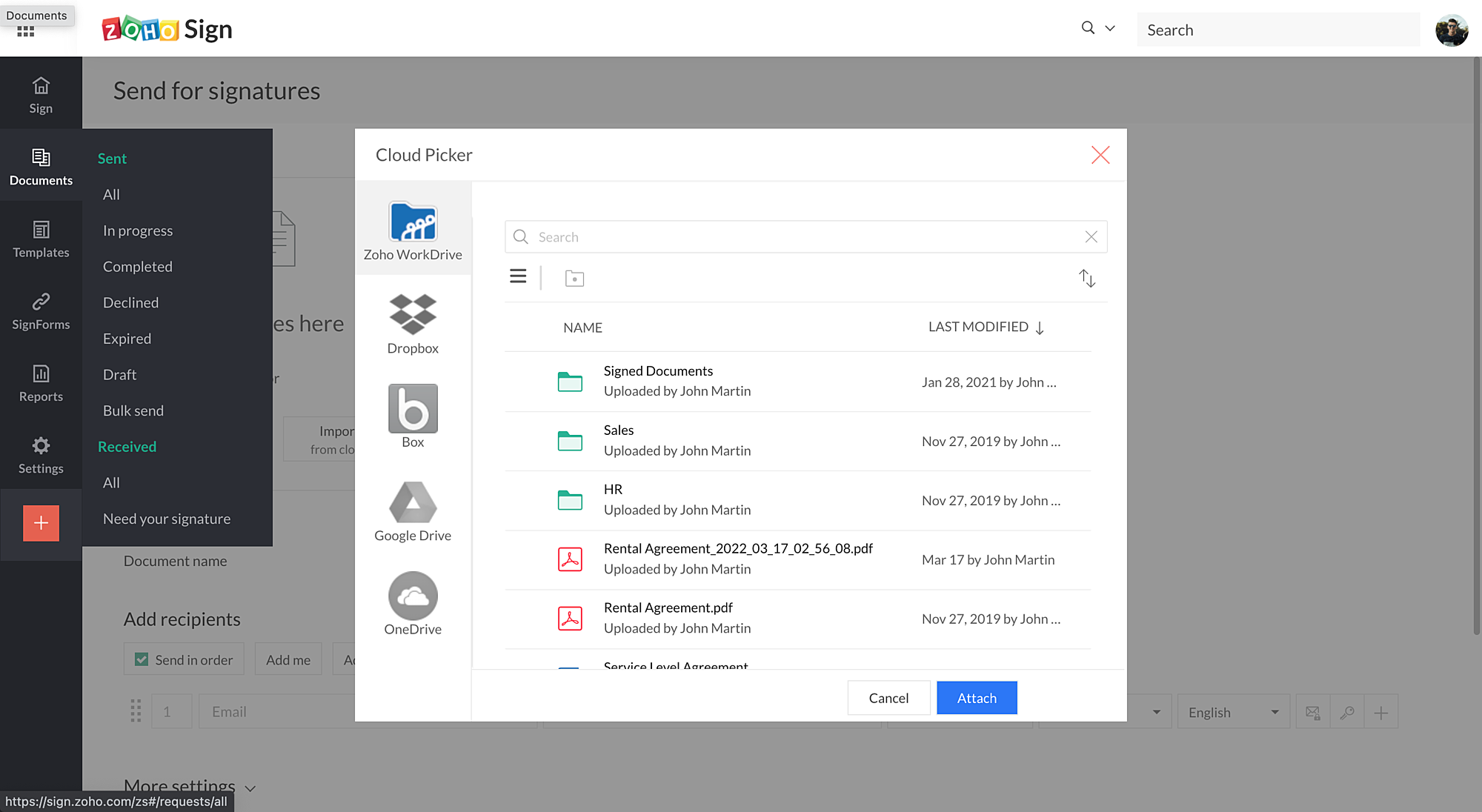Clear the Cloud Picker search field
Viewport: 1482px width, 812px height.
click(1091, 237)
